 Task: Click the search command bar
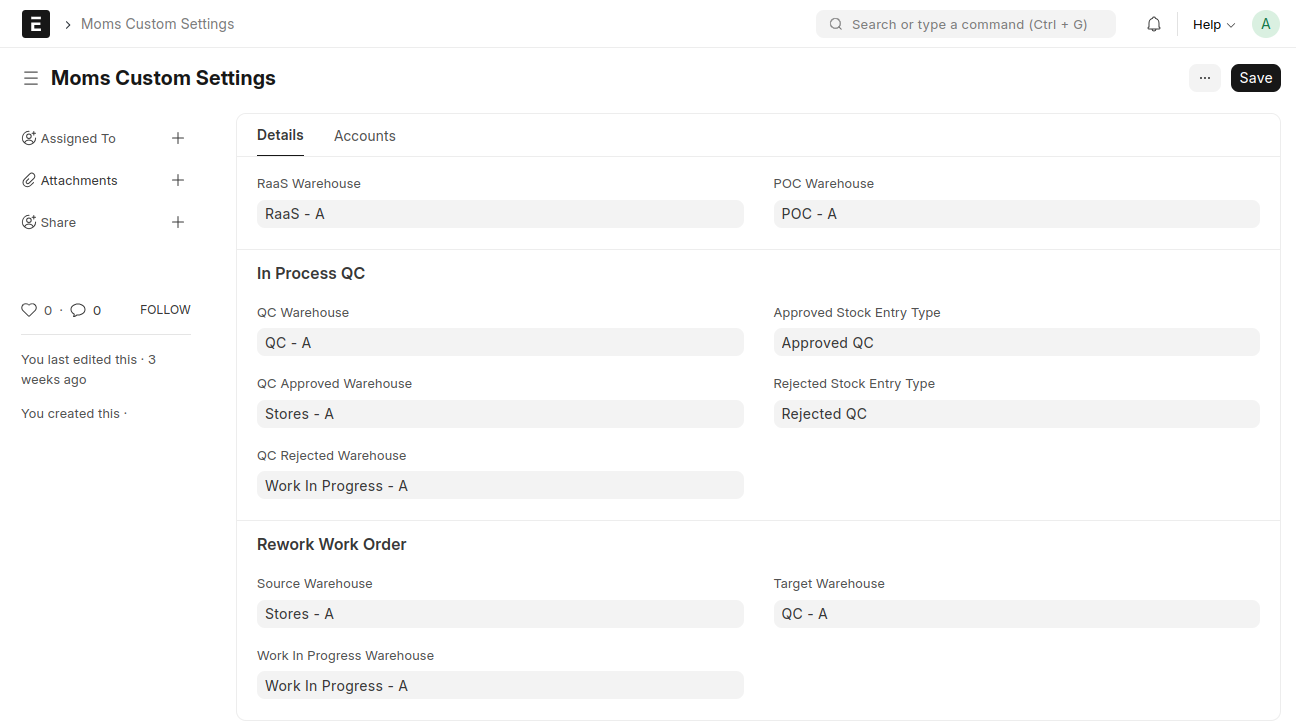pos(965,24)
